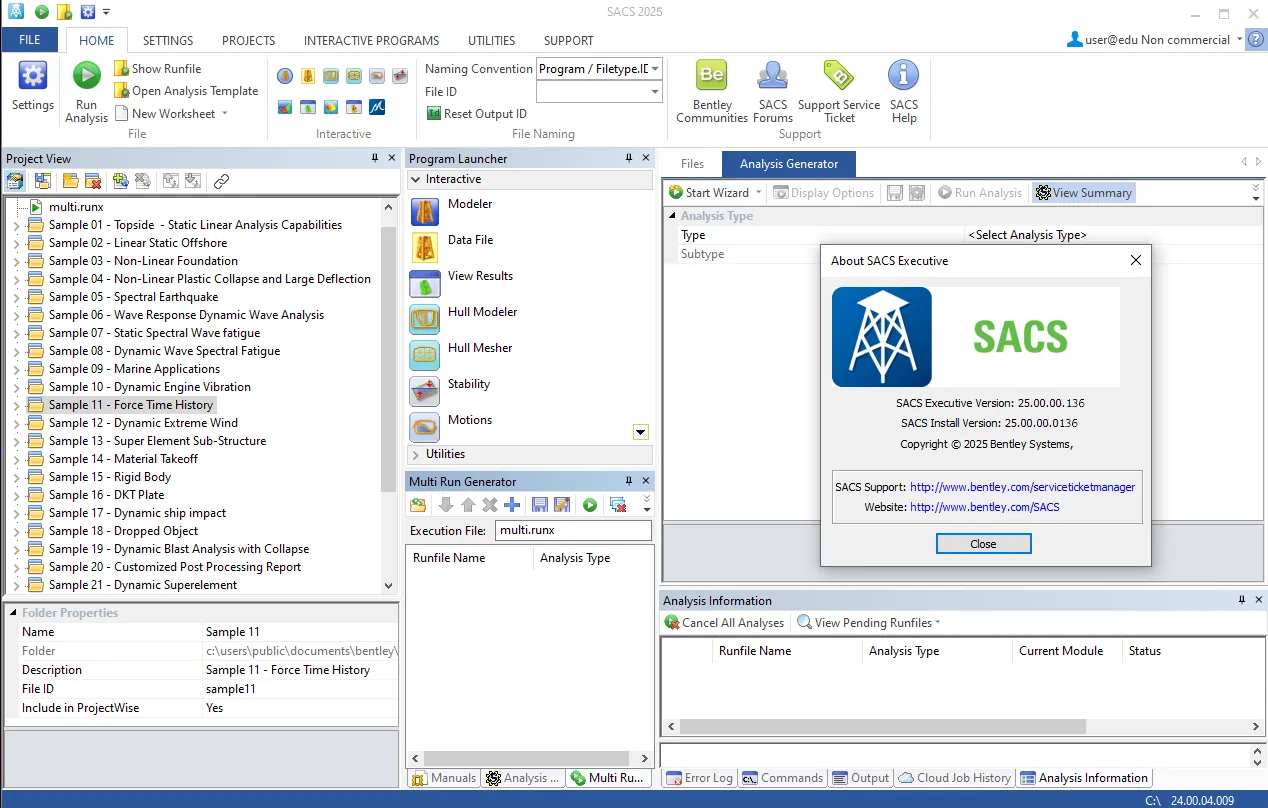Click Open Analysis Template in the ribbon
Image resolution: width=1268 pixels, height=808 pixels.
click(186, 90)
